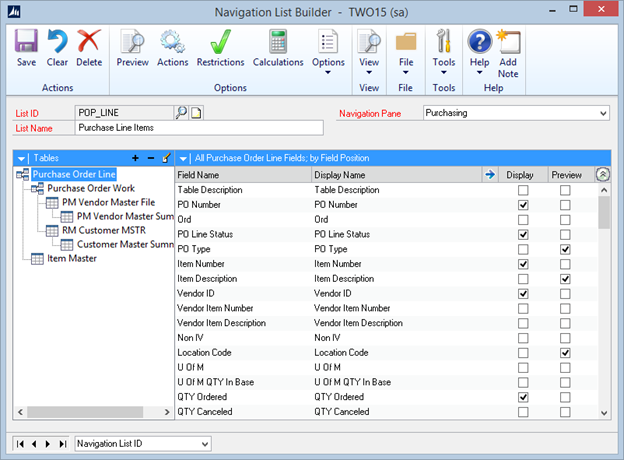This screenshot has width=624, height=460.
Task: Open the View dropdown arrow
Action: (x=369, y=72)
